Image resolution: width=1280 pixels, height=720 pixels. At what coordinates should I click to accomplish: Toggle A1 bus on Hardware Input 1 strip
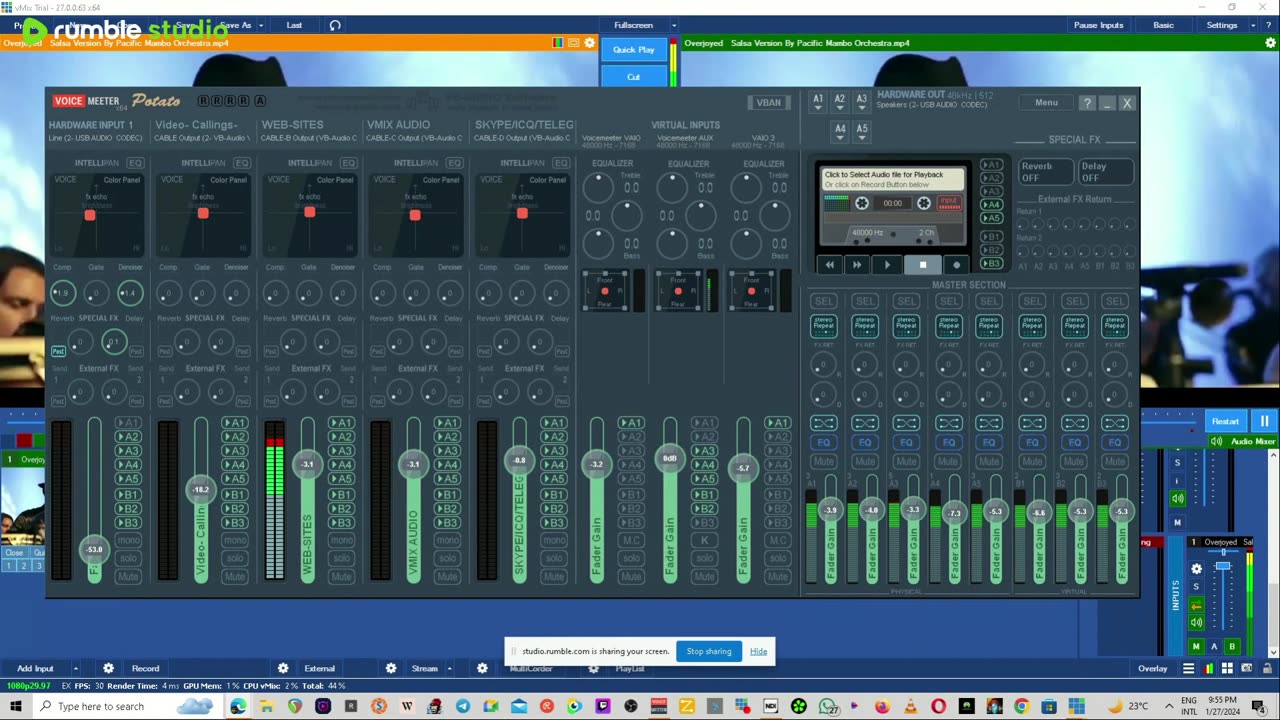click(128, 423)
